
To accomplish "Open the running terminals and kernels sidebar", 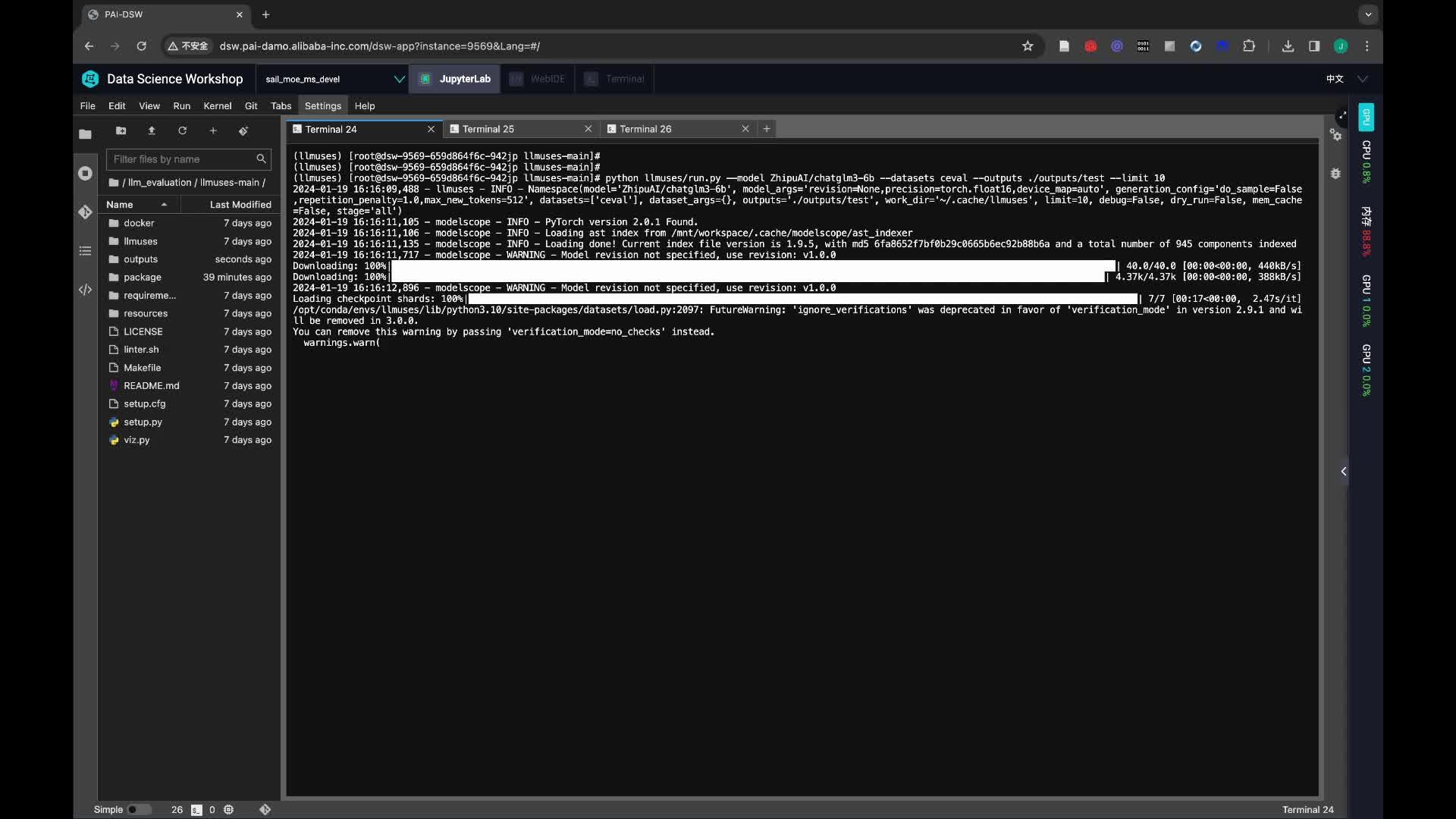I will [85, 173].
